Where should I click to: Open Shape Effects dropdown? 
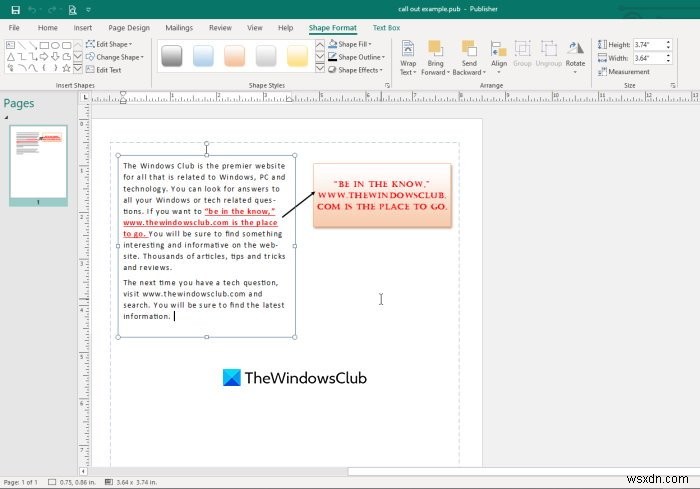(x=355, y=70)
